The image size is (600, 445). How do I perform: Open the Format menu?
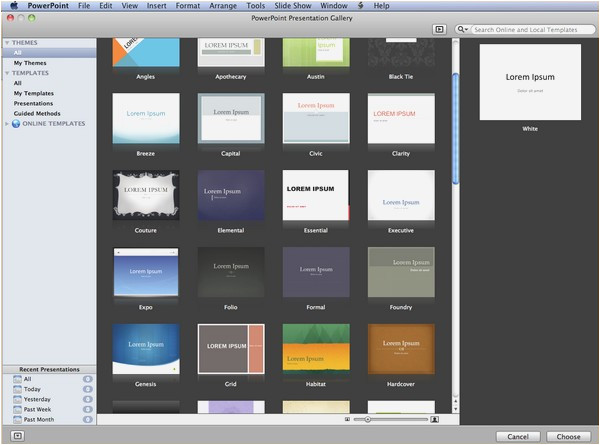point(188,5)
